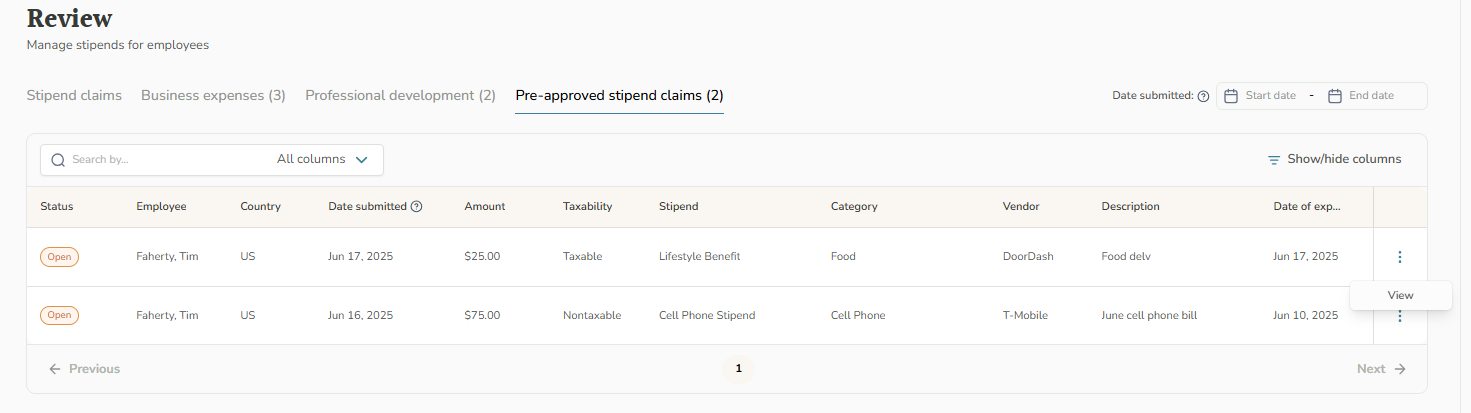The image size is (1471, 413).
Task: Click the End date field
Action: [1372, 96]
